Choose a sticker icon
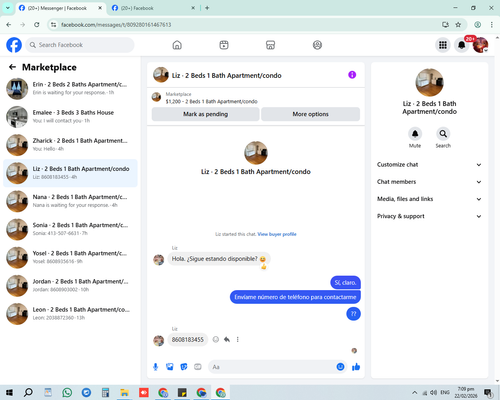The image size is (500, 400). pyautogui.click(x=184, y=367)
